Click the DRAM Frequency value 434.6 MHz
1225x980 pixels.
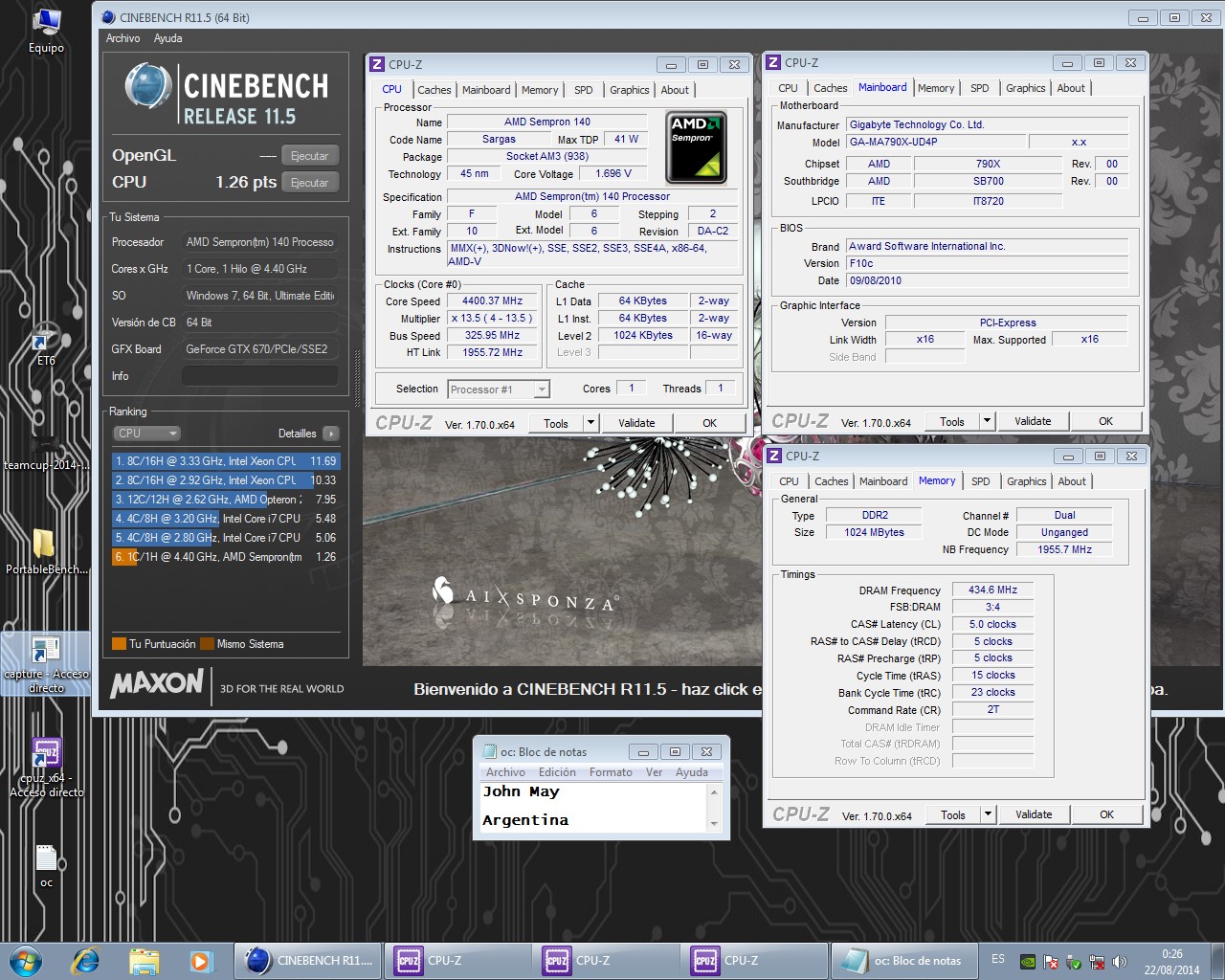[x=992, y=590]
